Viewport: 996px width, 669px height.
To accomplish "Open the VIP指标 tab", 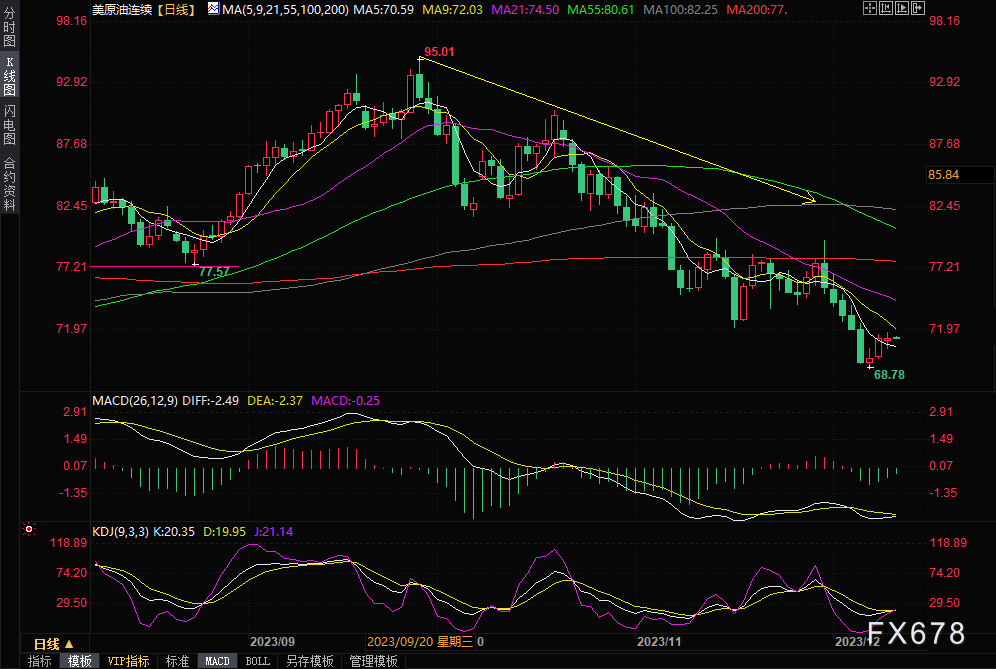I will pos(128,661).
